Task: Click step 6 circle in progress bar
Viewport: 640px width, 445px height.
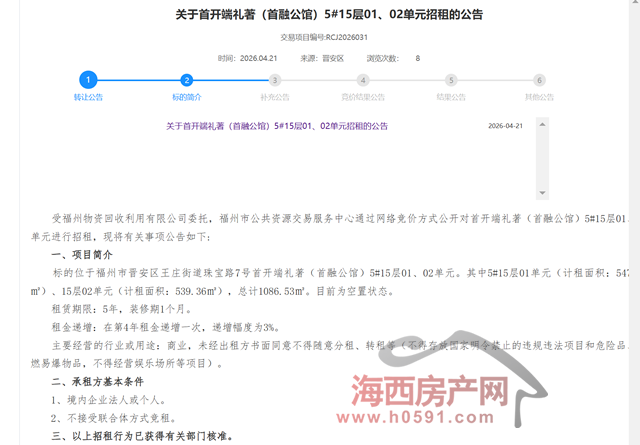Action: click(x=540, y=80)
